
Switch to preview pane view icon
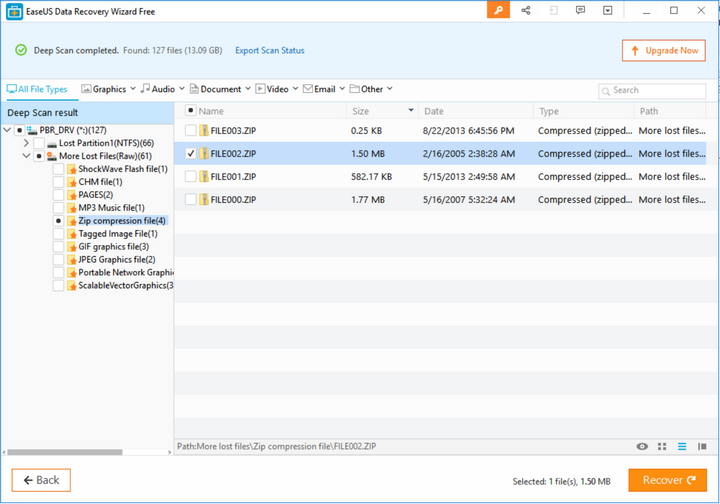coord(702,446)
